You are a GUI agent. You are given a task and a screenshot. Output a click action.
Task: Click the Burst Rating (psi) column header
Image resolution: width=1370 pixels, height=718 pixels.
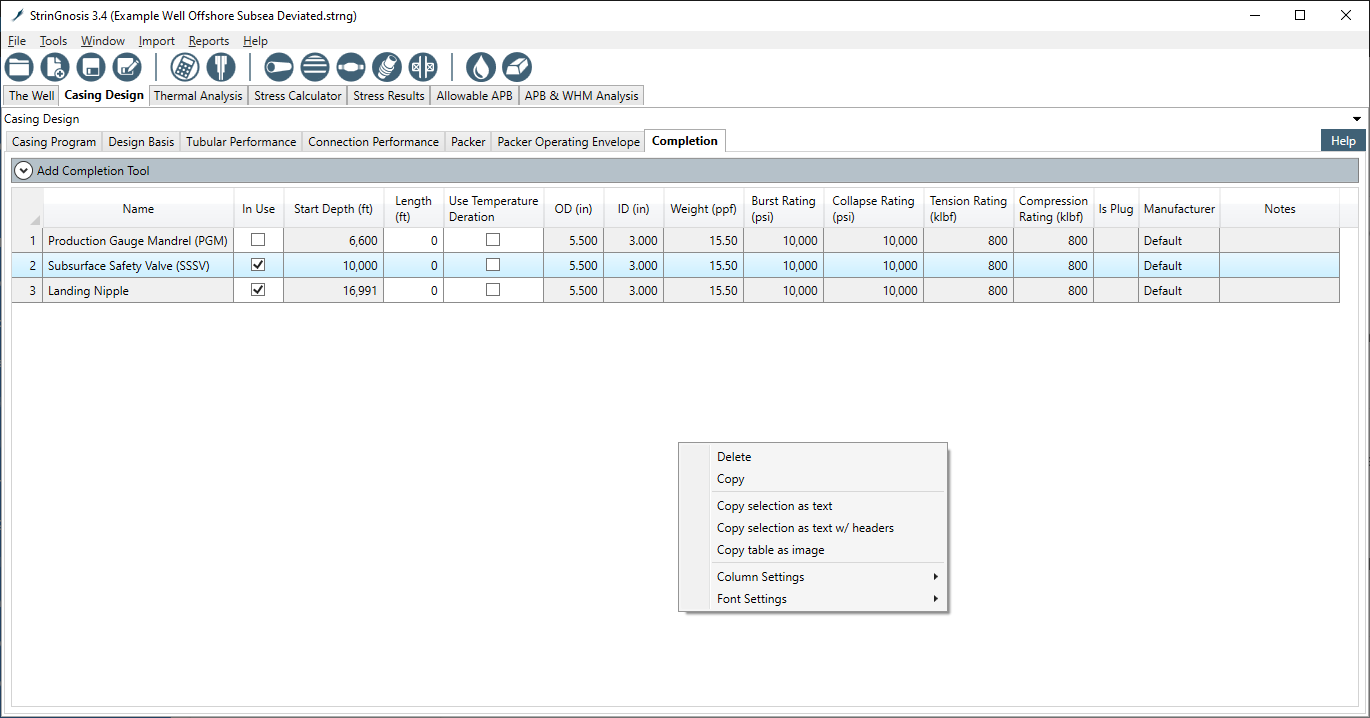tap(784, 209)
